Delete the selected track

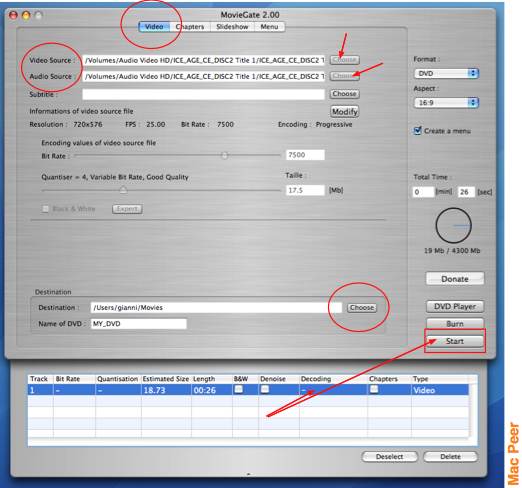[450, 457]
